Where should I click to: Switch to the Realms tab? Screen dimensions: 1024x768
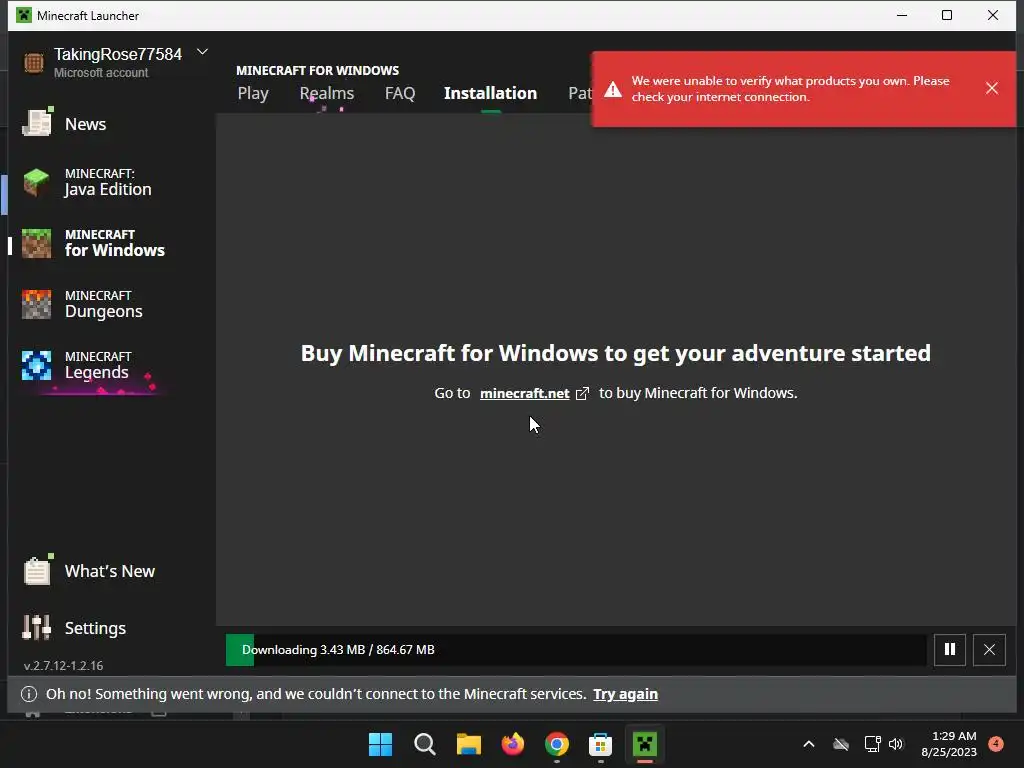327,93
